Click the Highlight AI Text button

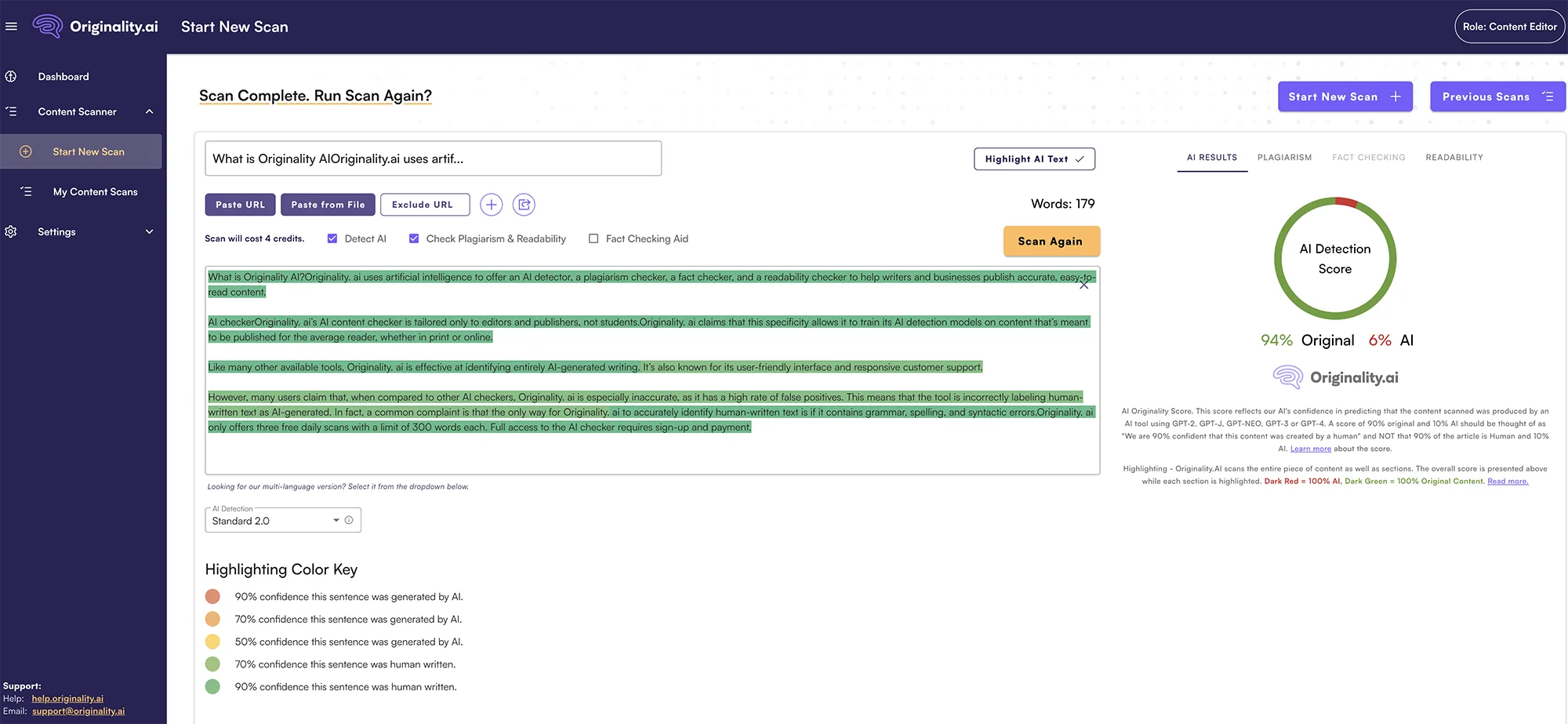click(1034, 158)
